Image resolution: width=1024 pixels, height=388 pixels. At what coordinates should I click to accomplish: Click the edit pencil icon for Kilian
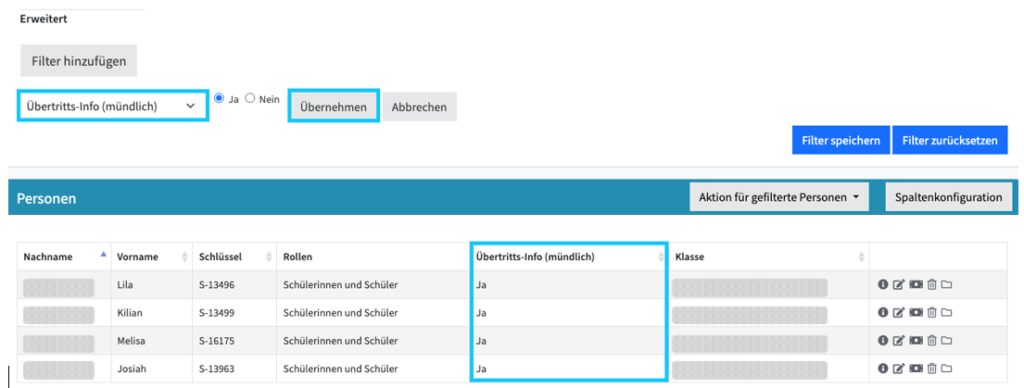[x=899, y=312]
